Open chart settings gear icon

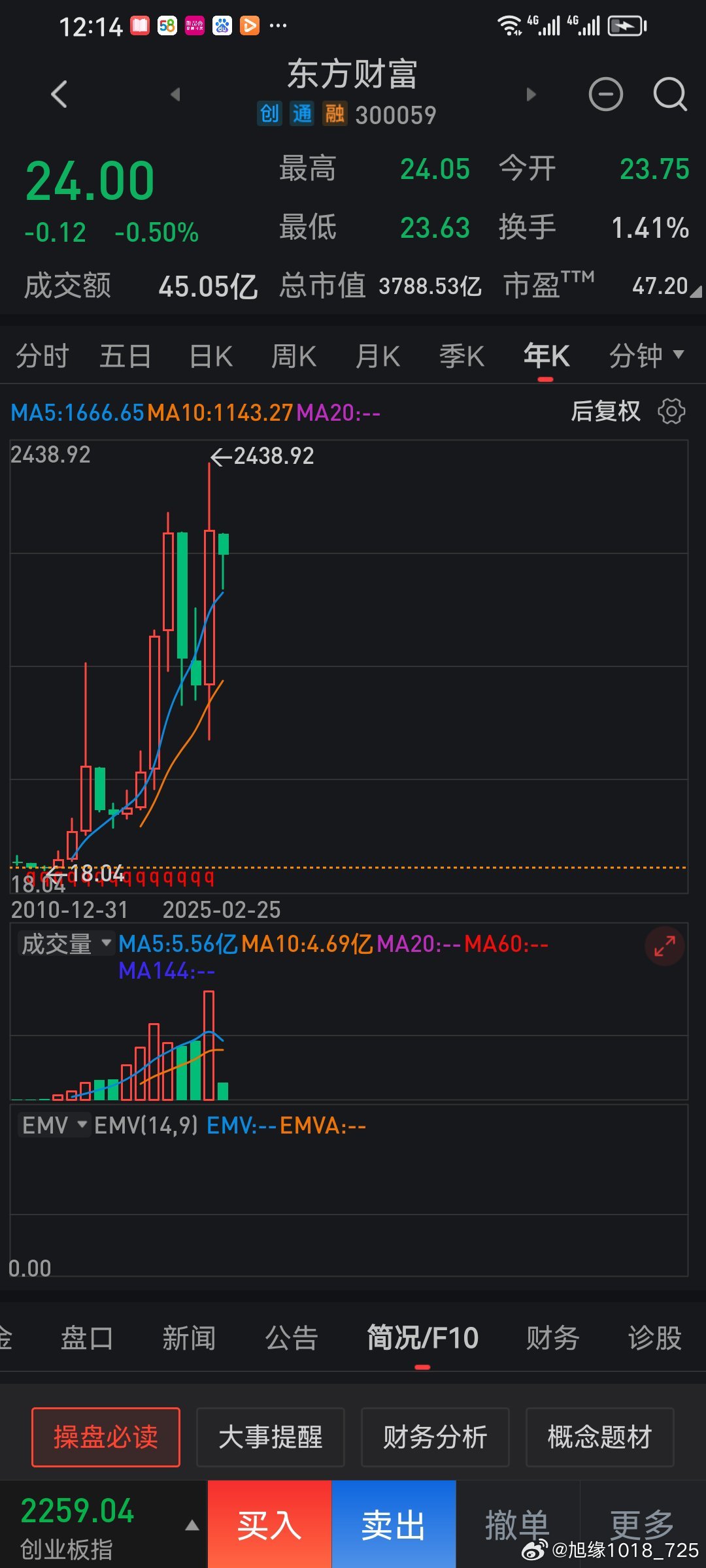pos(671,412)
